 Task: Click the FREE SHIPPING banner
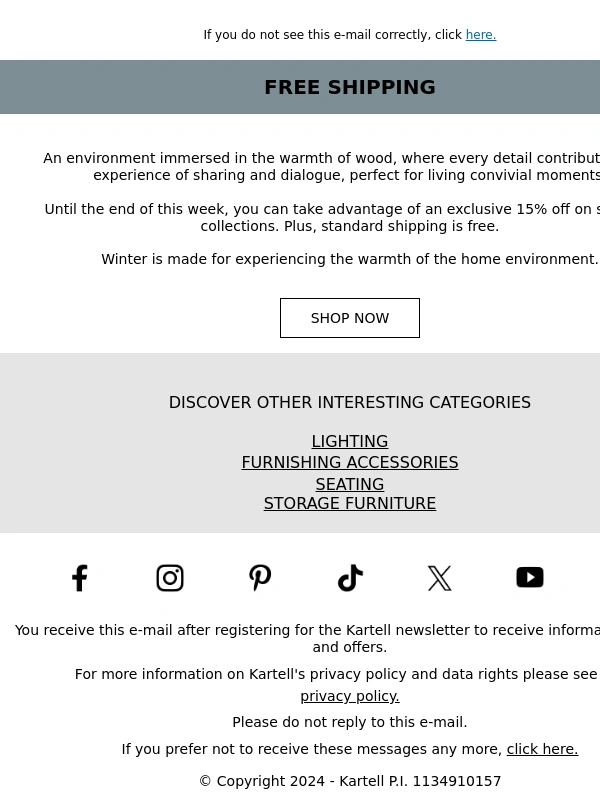click(300, 87)
